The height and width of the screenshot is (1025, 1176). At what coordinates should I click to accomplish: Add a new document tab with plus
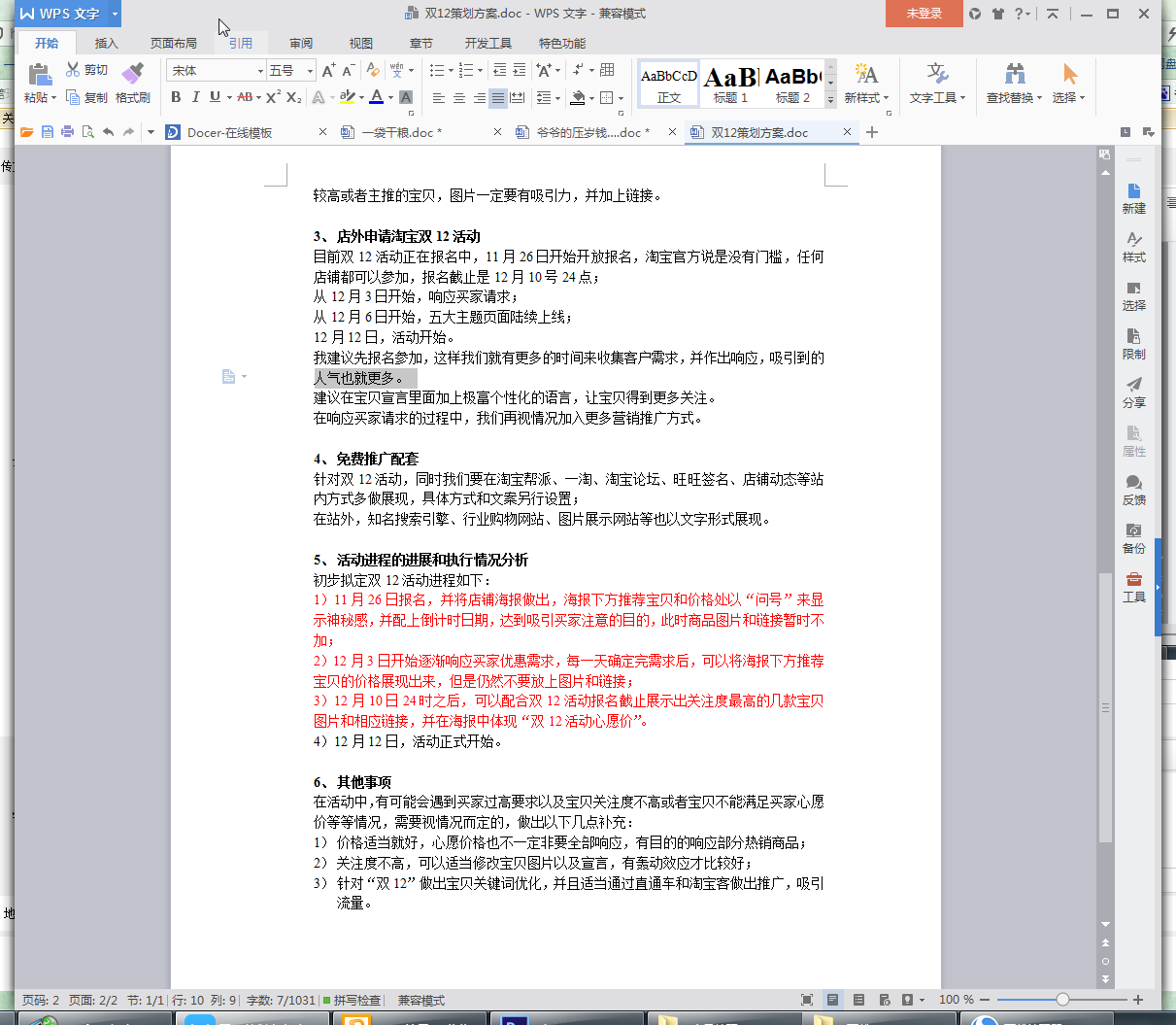[872, 132]
